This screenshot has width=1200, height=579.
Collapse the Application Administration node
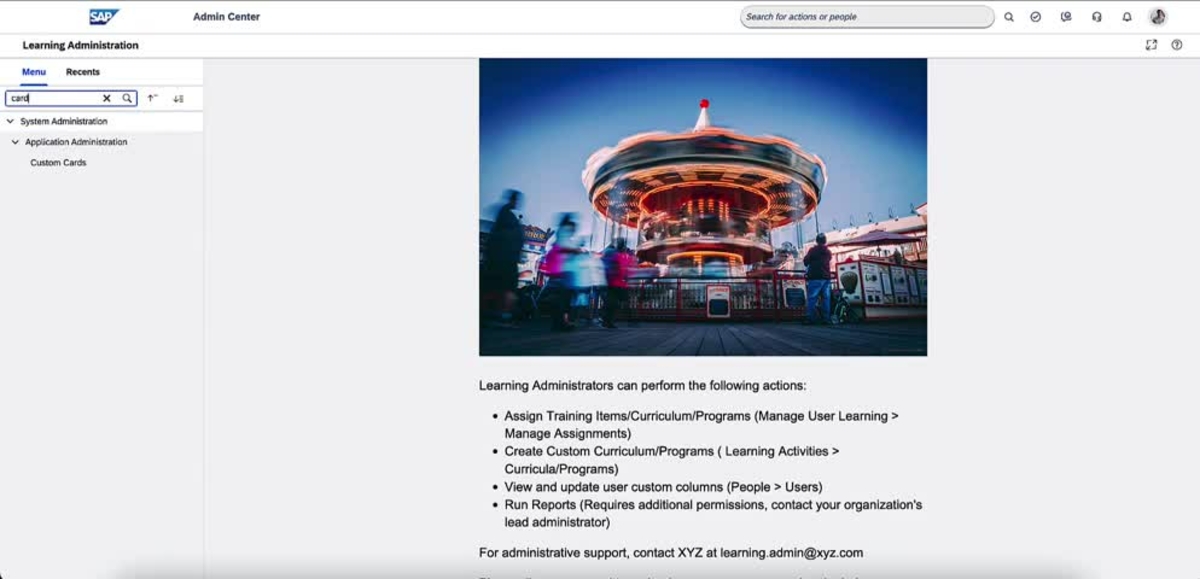pyautogui.click(x=17, y=141)
